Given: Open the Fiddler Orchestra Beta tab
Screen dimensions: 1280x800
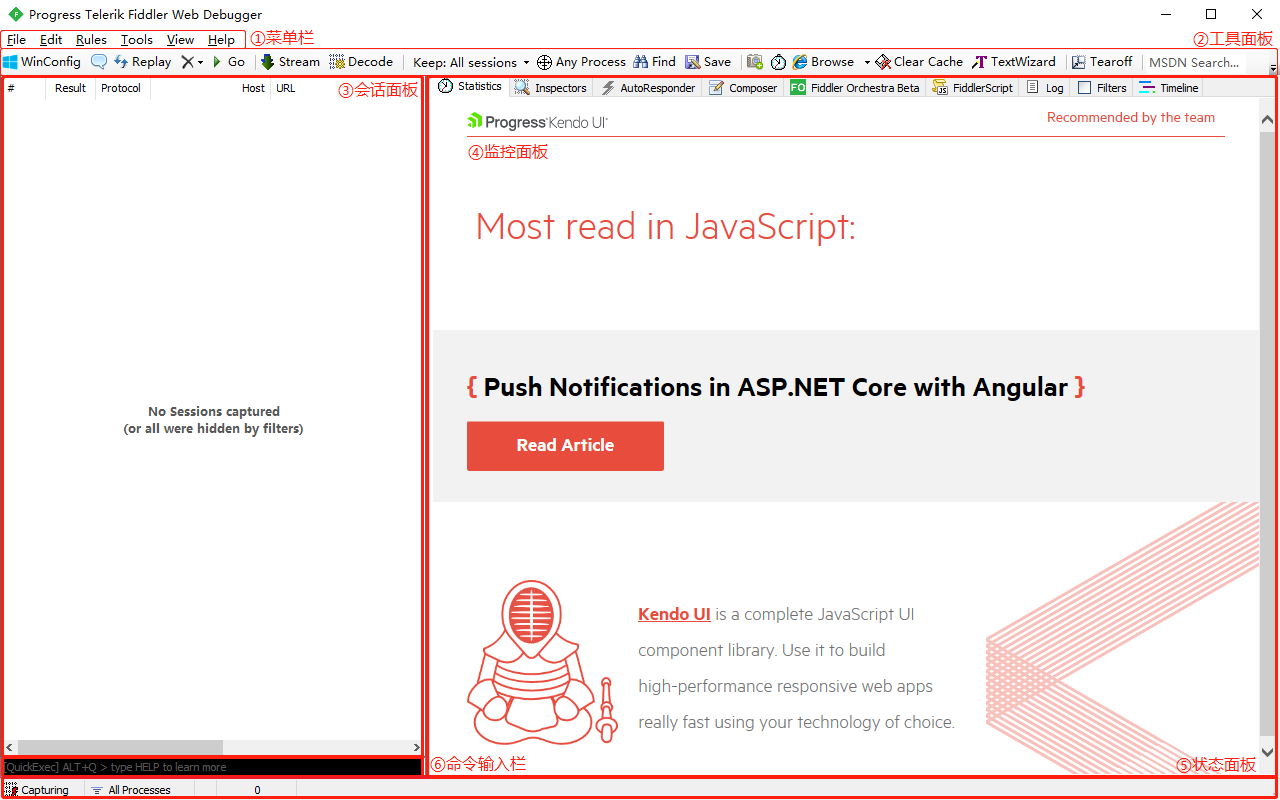Looking at the screenshot, I should (855, 88).
